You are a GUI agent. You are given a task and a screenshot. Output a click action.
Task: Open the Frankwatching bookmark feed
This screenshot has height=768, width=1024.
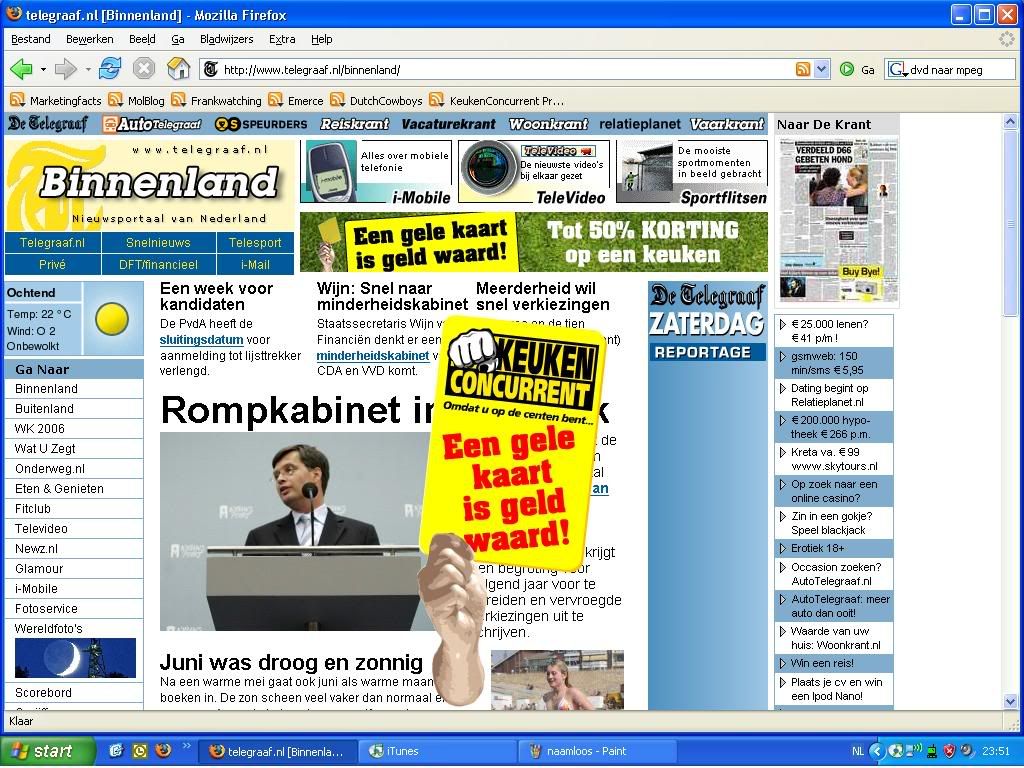point(216,101)
